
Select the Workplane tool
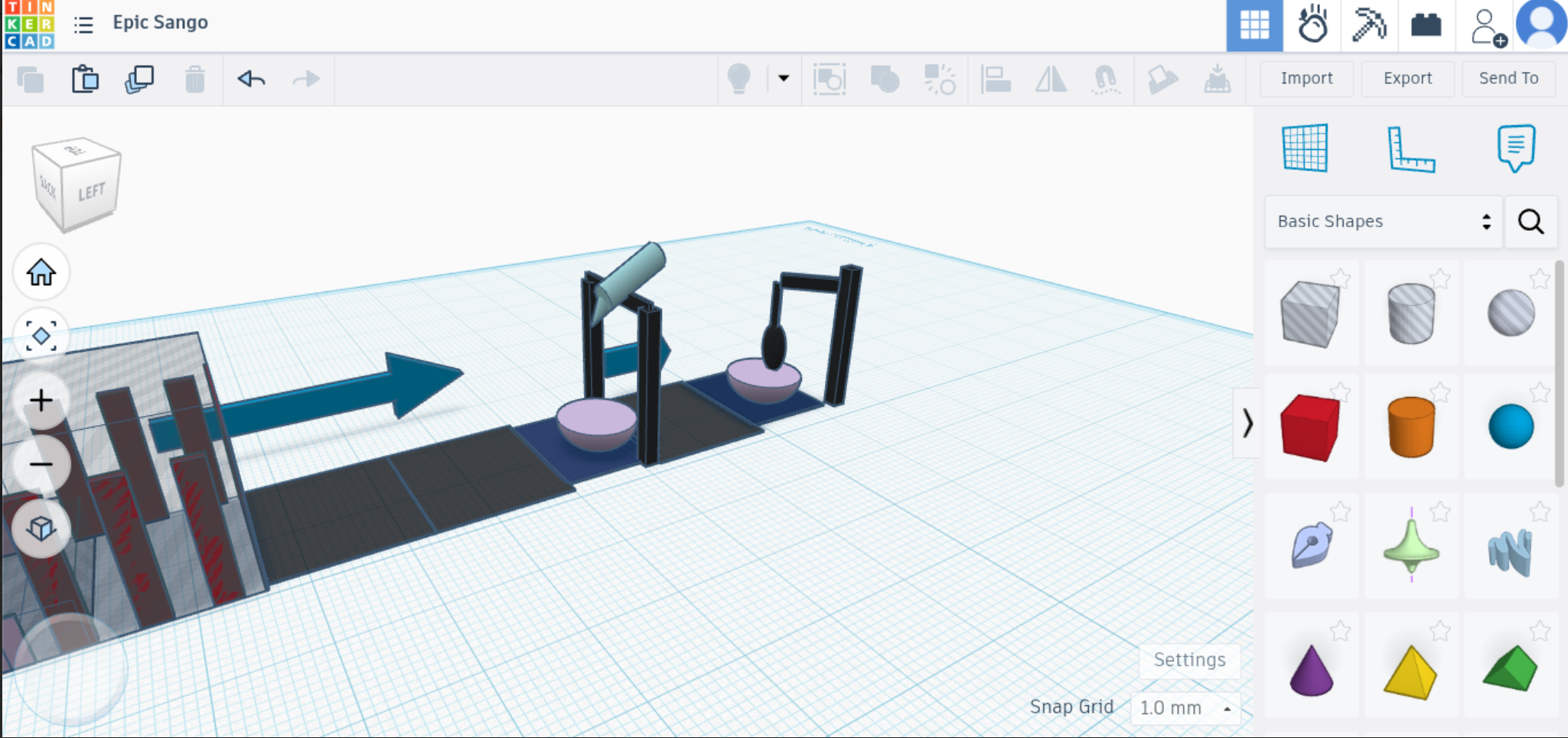pyautogui.click(x=1305, y=148)
